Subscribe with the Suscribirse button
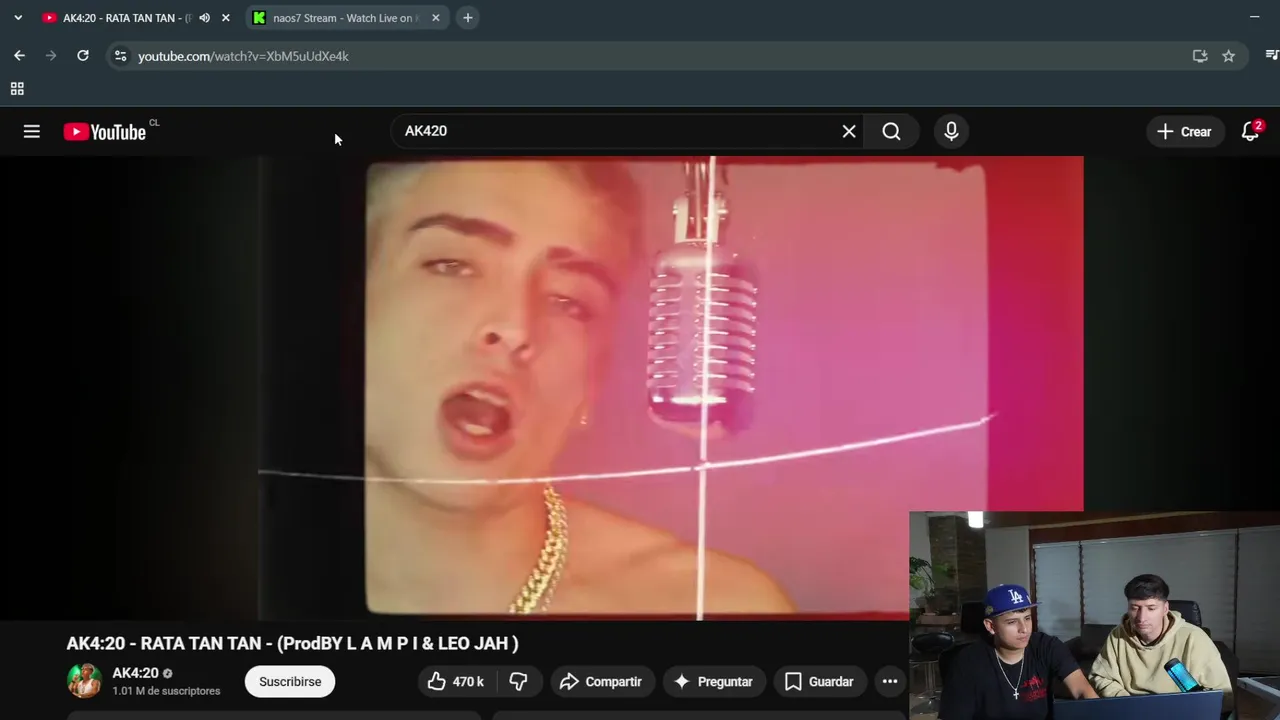This screenshot has width=1280, height=720. (290, 681)
